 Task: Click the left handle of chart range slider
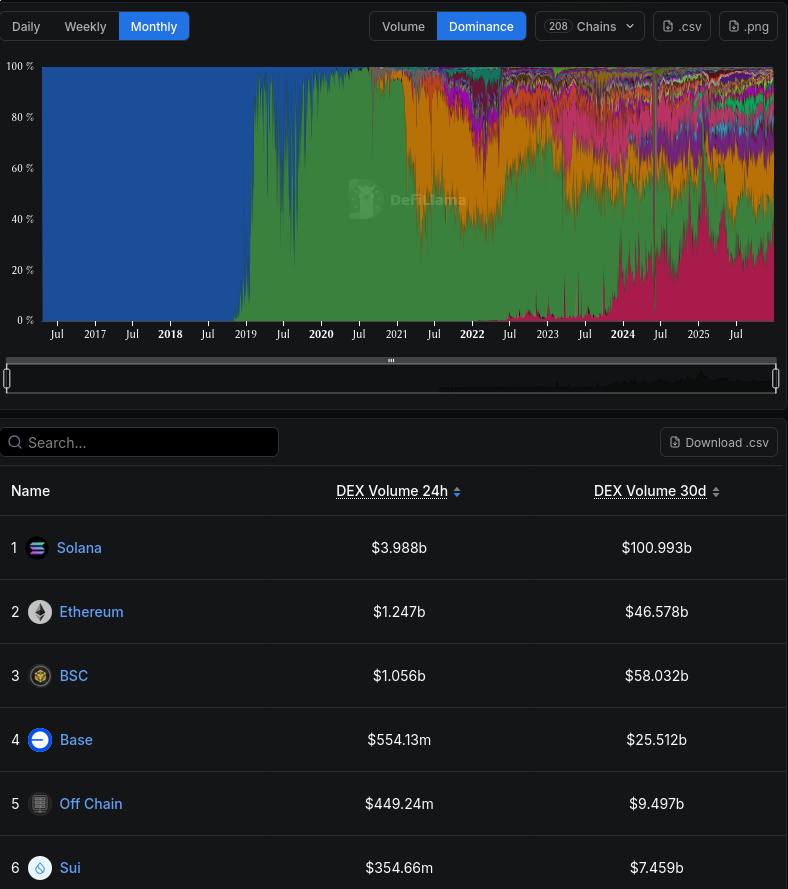coord(7,378)
